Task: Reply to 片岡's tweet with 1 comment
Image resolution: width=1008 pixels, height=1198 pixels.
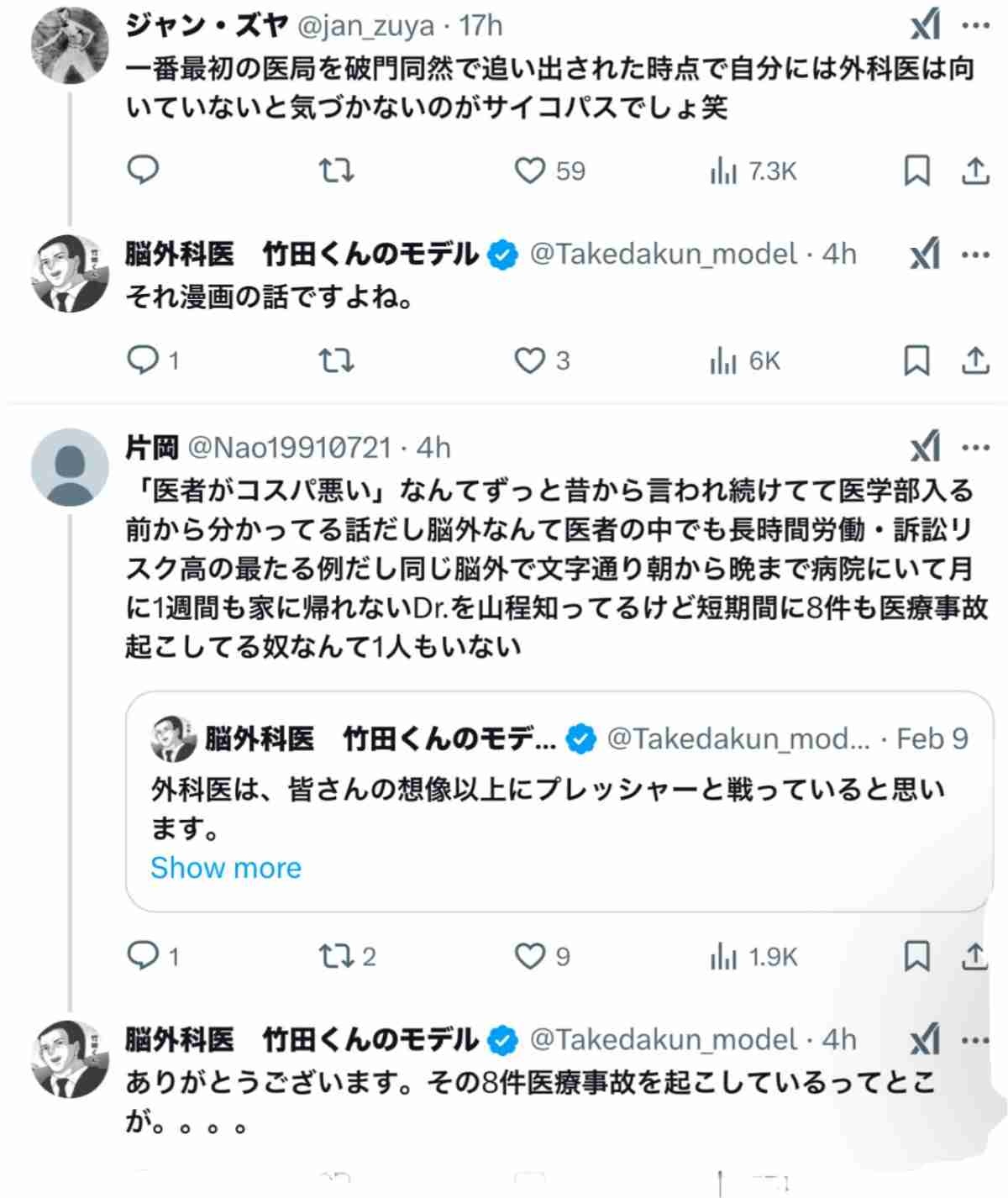Action: coord(143,956)
